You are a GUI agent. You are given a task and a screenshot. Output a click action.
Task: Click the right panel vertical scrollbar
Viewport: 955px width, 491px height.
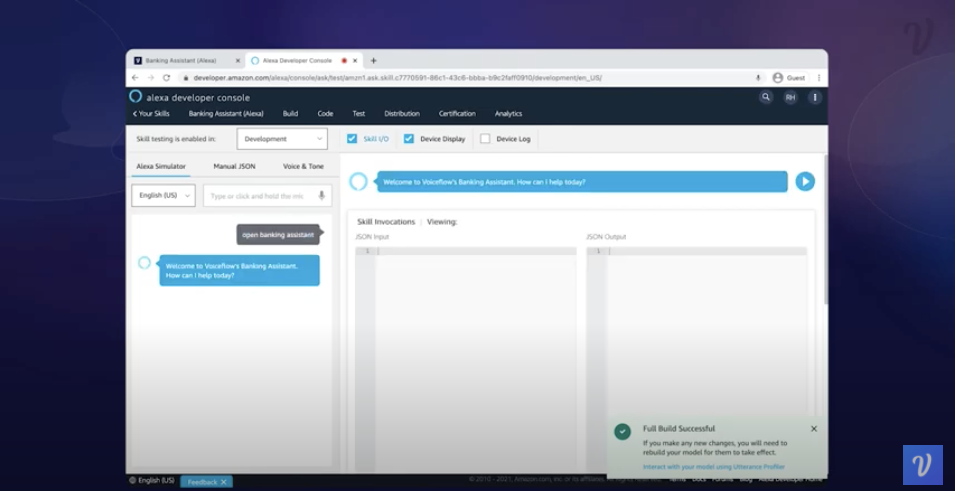[x=825, y=228]
